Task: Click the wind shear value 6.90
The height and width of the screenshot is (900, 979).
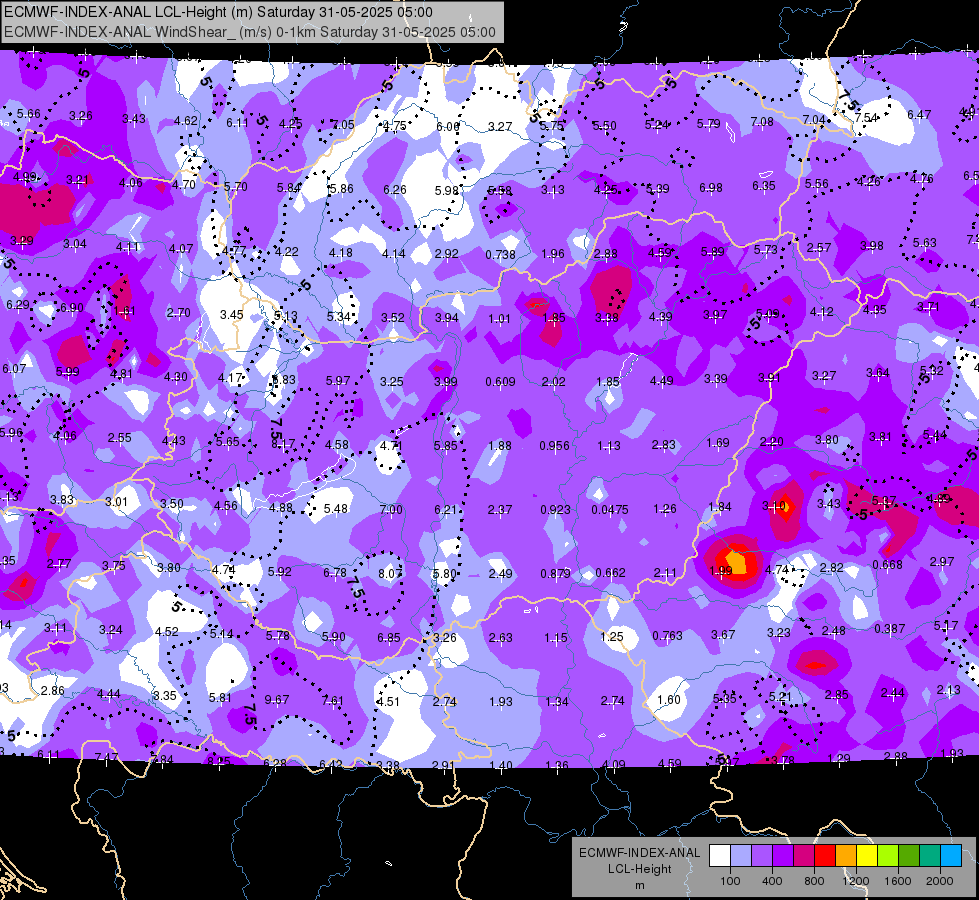Action: 72,308
